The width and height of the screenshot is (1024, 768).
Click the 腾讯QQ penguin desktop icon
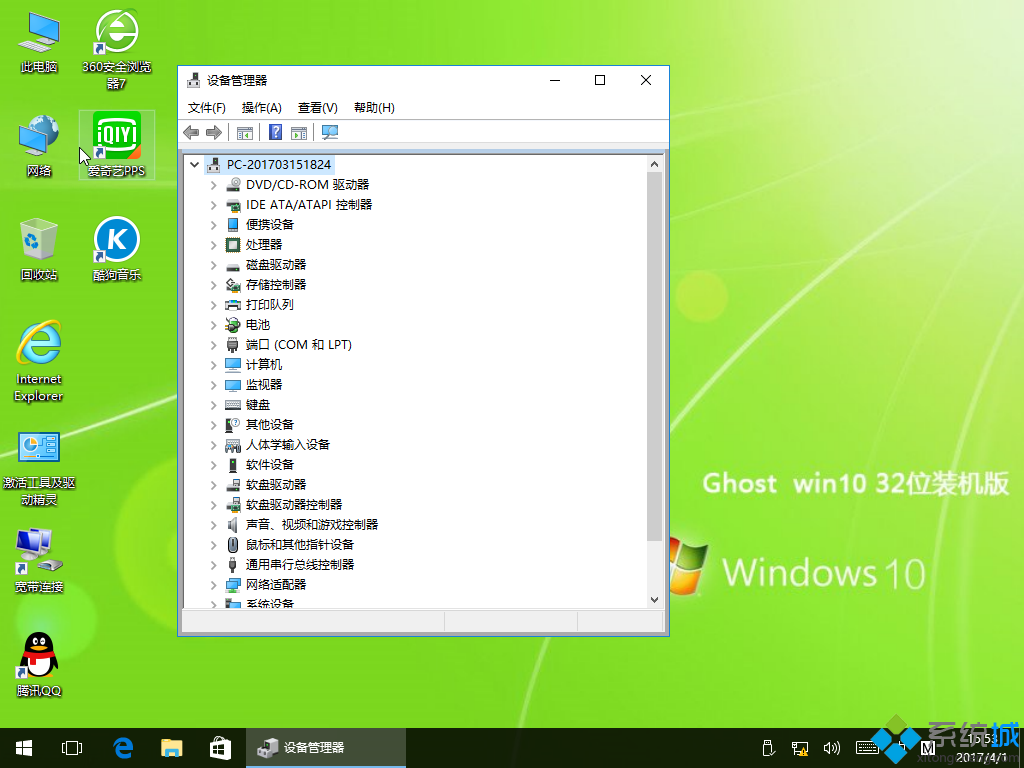point(39,664)
